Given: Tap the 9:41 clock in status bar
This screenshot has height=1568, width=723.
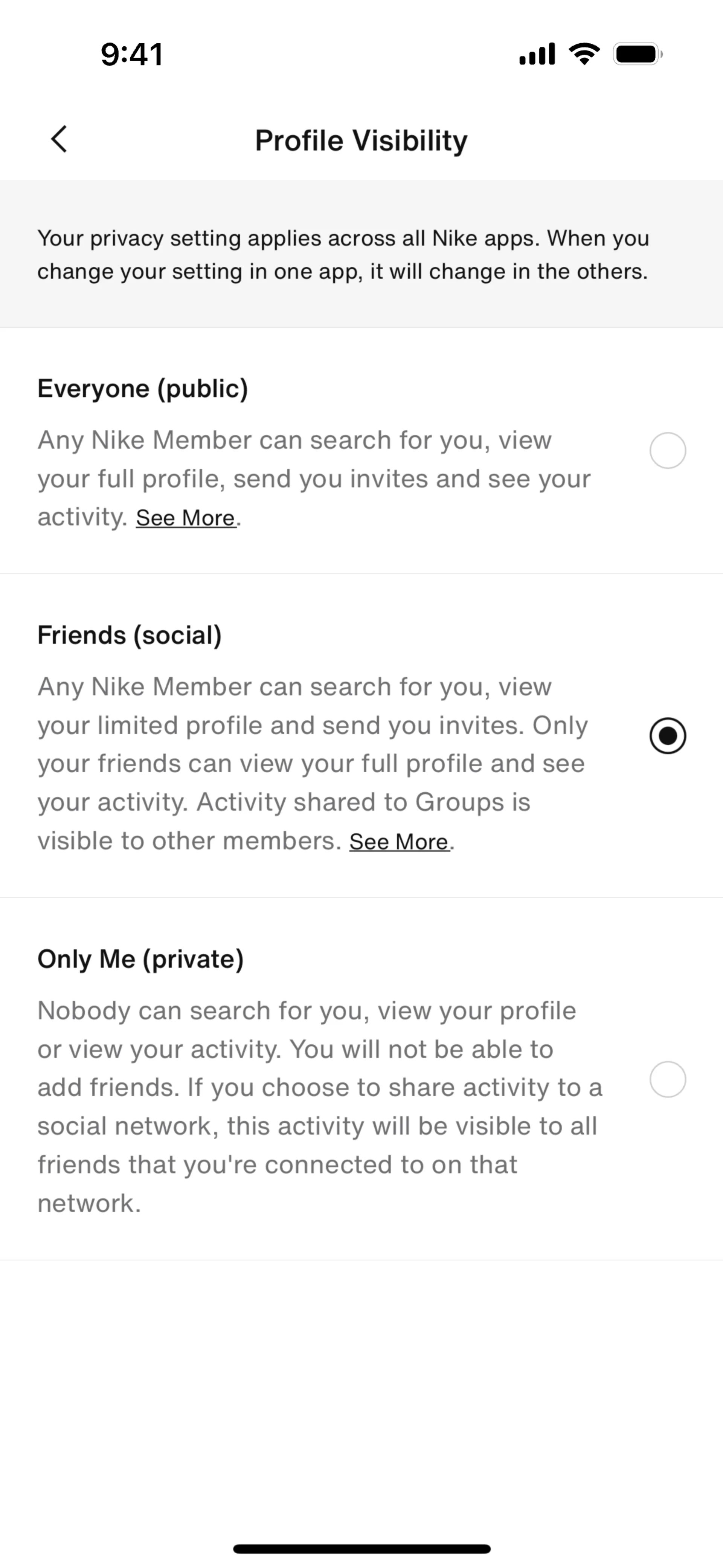Looking at the screenshot, I should [132, 54].
